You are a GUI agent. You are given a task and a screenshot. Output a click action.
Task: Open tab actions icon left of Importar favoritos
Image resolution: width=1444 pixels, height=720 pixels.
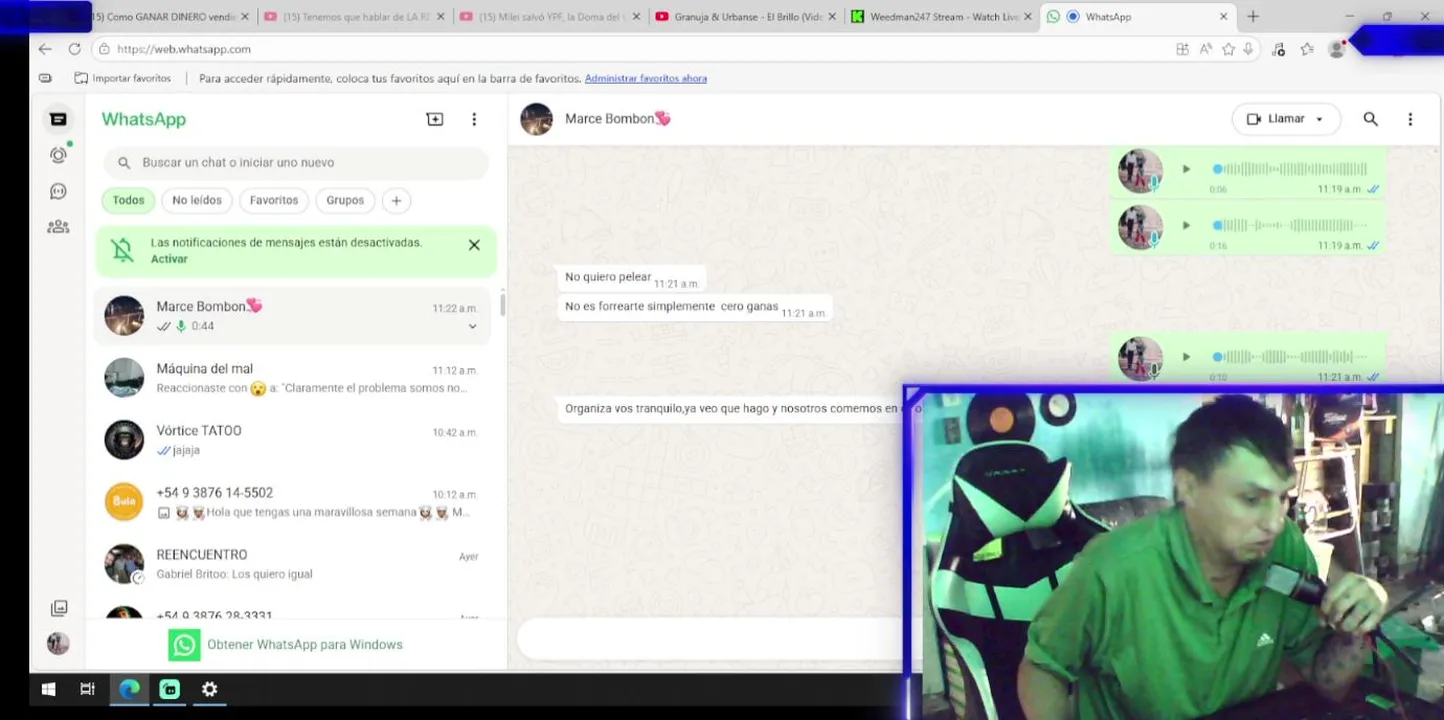coord(45,78)
